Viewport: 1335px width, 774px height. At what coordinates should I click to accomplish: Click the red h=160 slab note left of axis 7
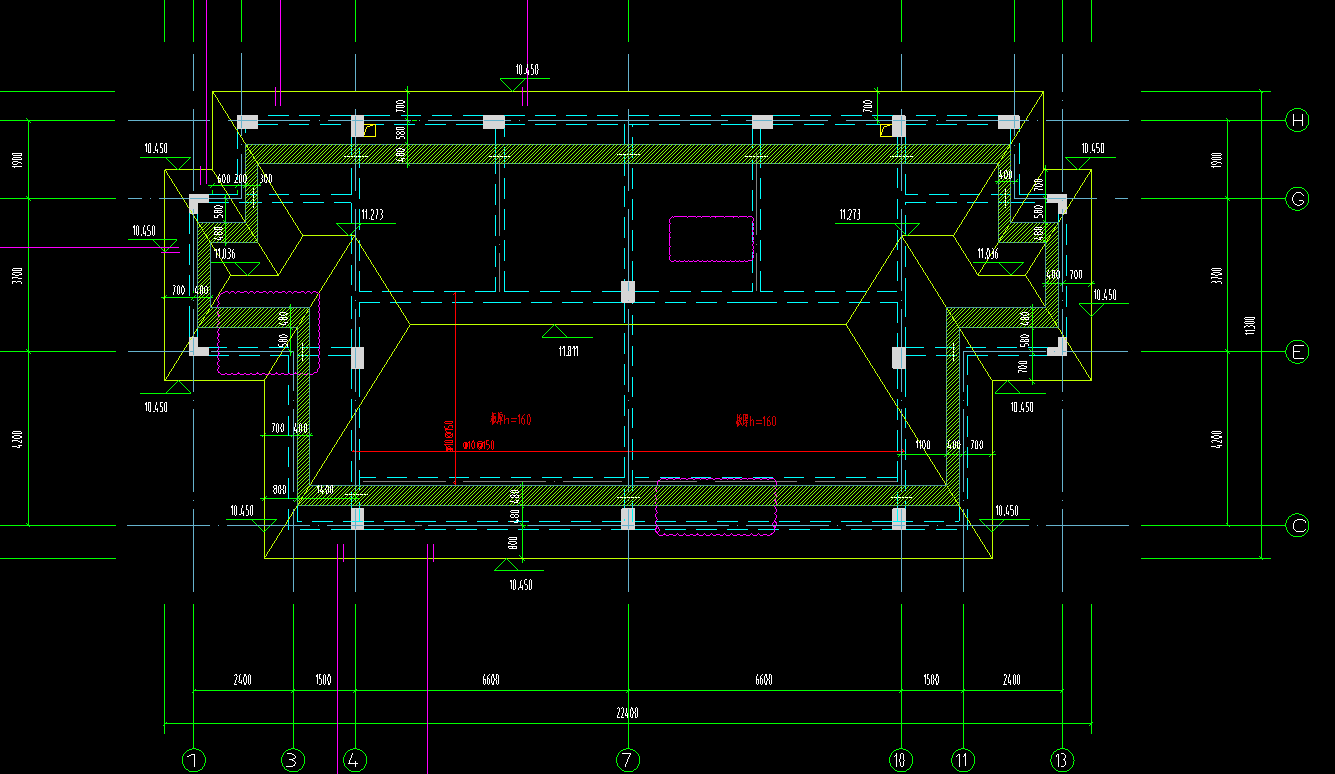510,419
